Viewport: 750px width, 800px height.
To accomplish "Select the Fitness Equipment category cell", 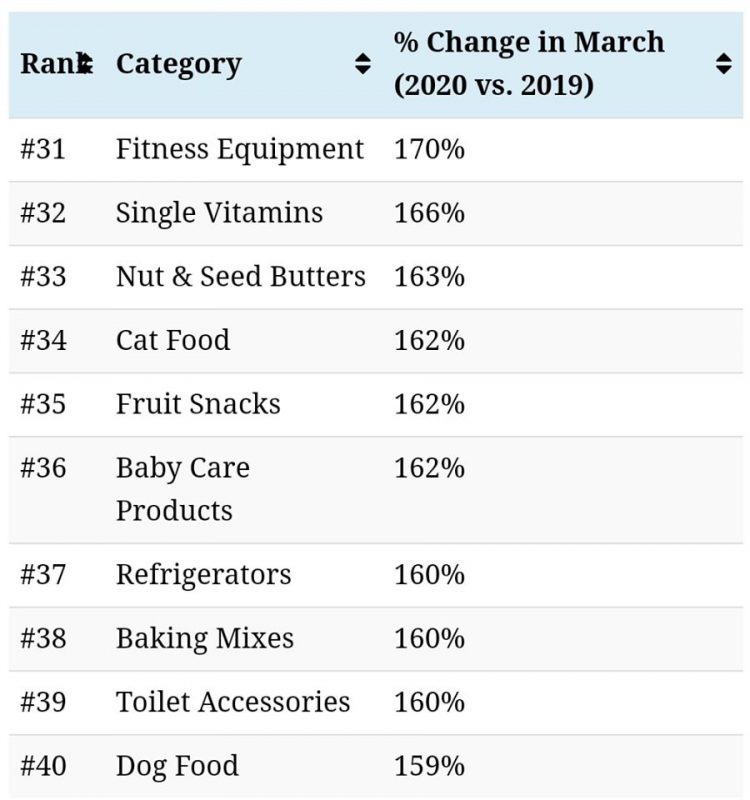I will (239, 150).
